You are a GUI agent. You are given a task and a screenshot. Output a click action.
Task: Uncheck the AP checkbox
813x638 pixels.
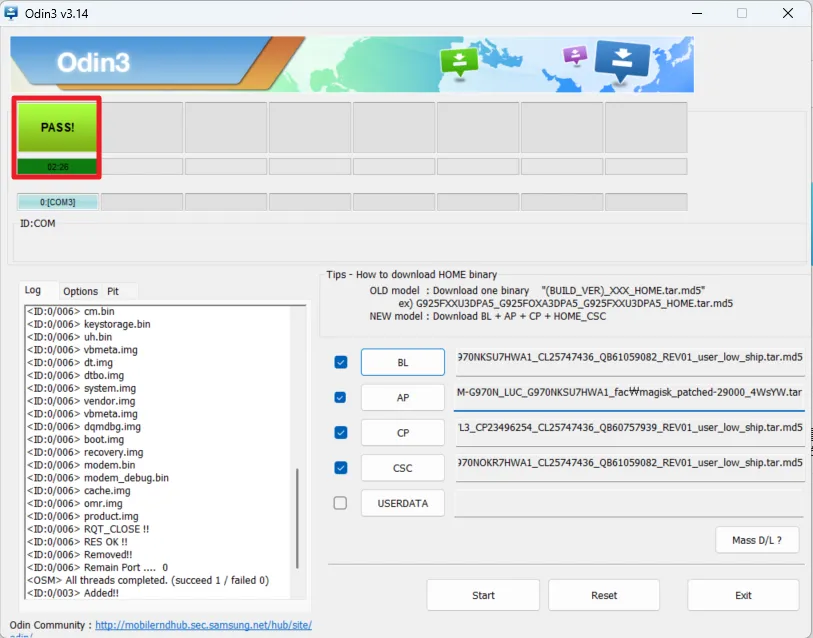(341, 397)
